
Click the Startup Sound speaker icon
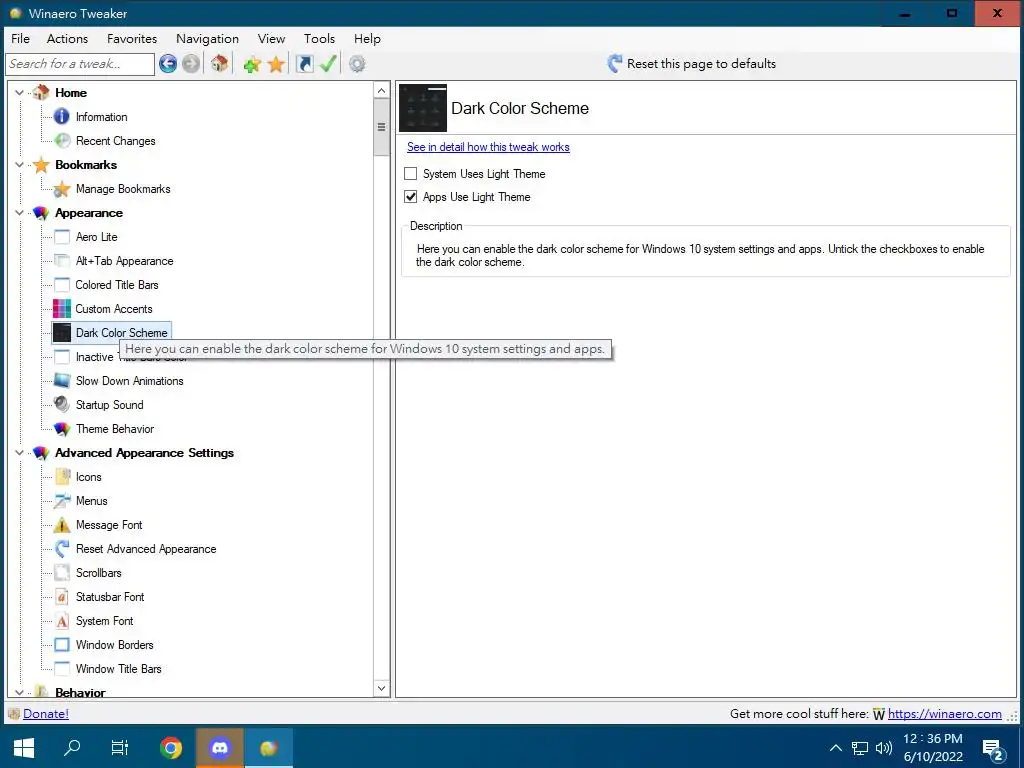coord(62,404)
